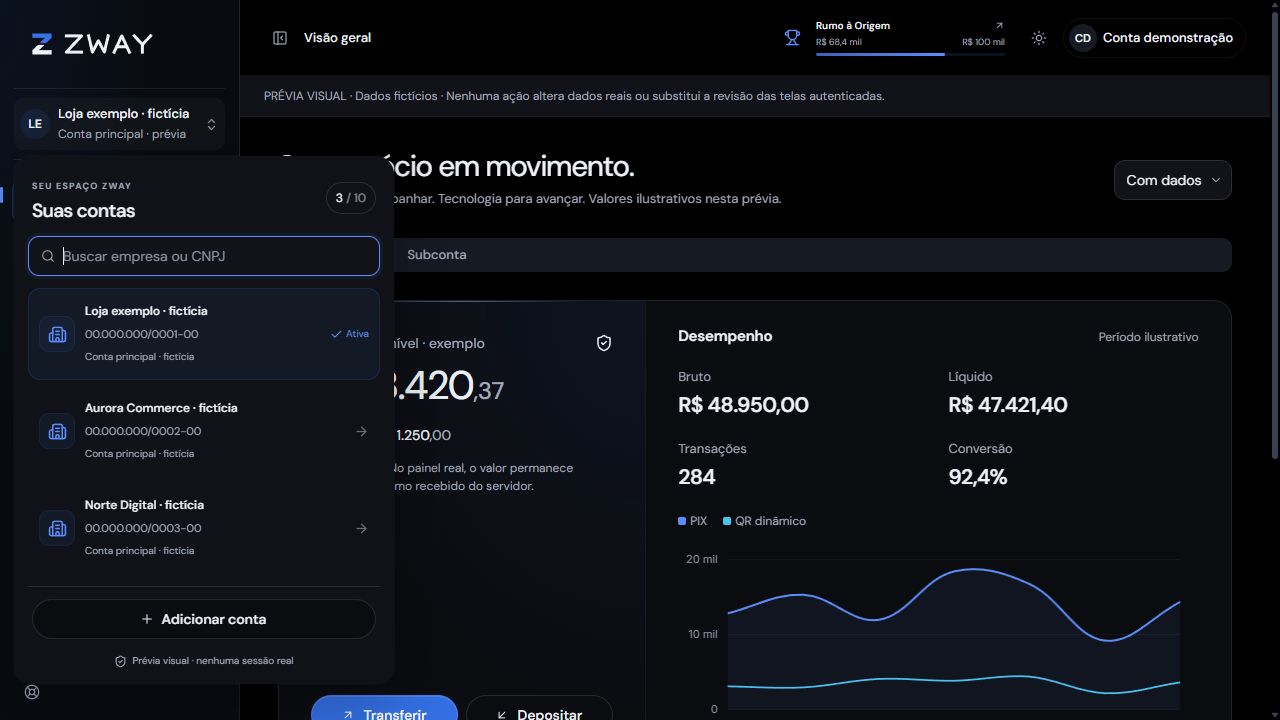
Task: Click the R$ 100 mil goal label
Action: [983, 42]
